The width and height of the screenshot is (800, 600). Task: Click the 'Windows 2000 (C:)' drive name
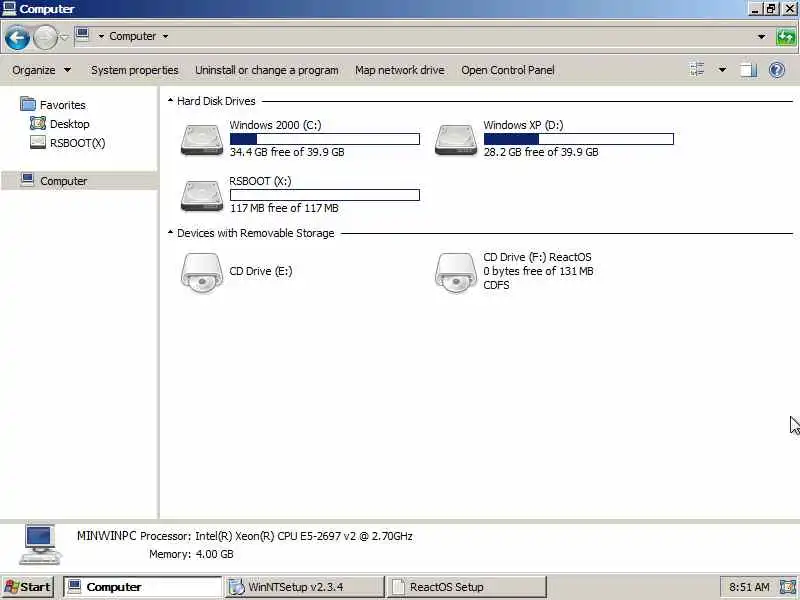276,125
